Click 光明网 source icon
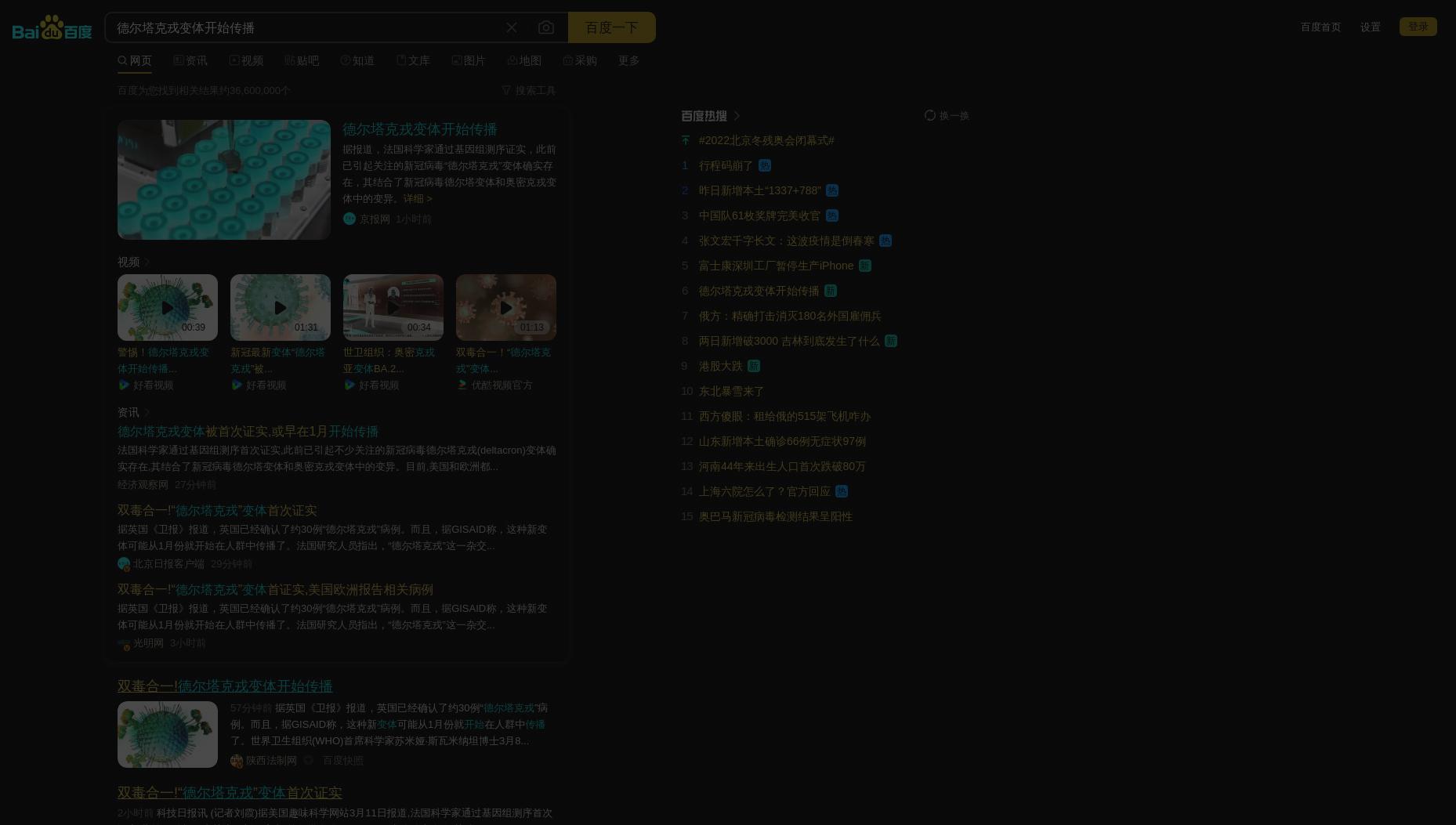 [x=124, y=643]
